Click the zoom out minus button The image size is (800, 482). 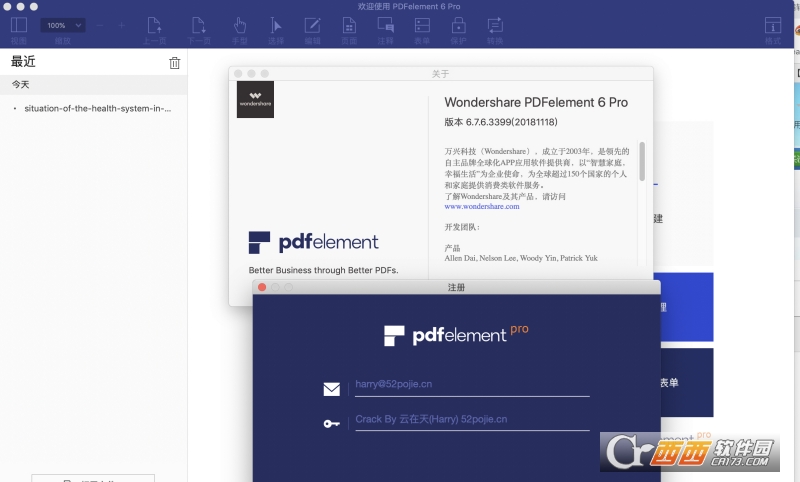tap(99, 25)
